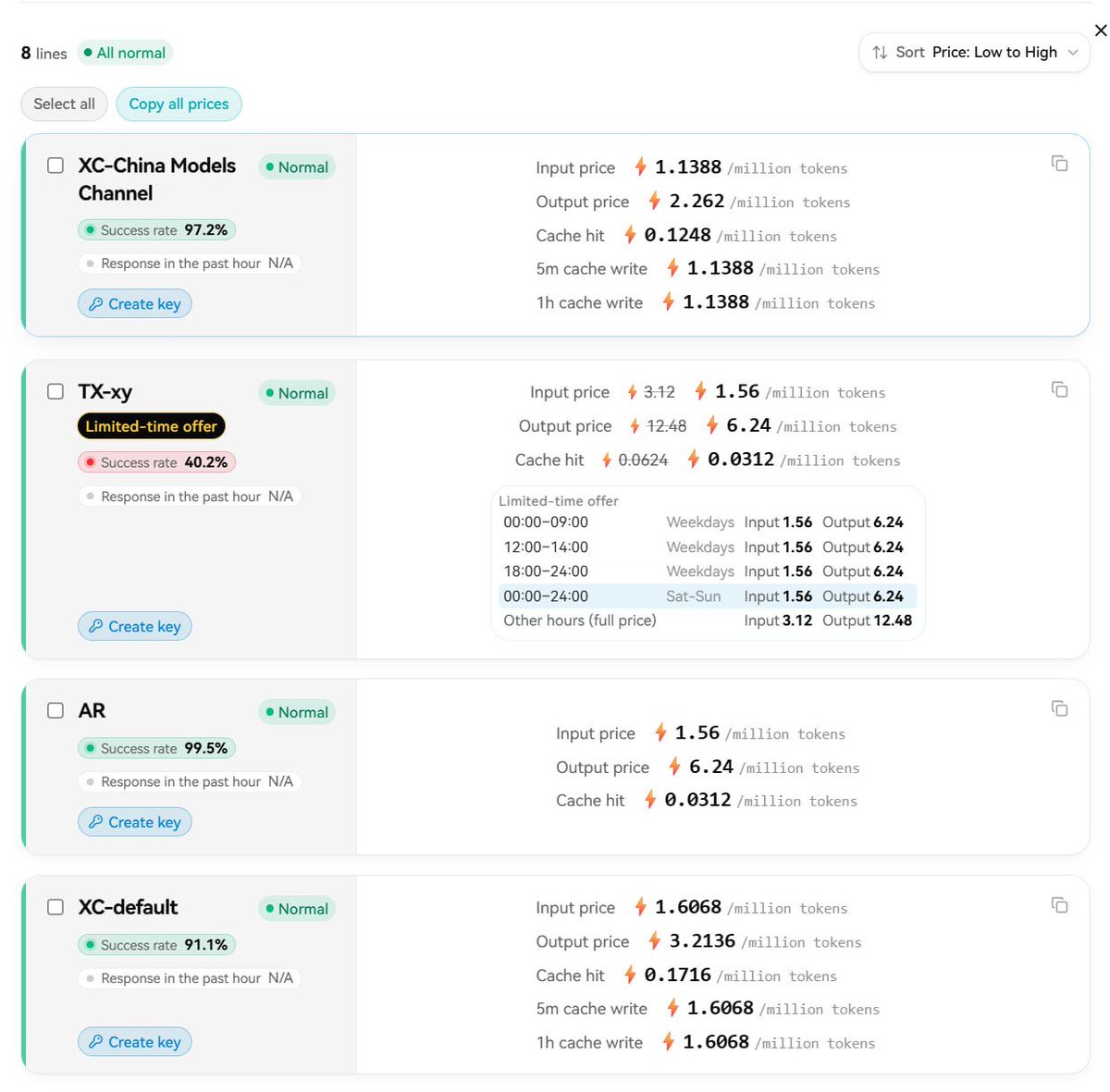This screenshot has width=1110, height=1092.
Task: Copy prices for the TX-xy line
Action: 1060,389
